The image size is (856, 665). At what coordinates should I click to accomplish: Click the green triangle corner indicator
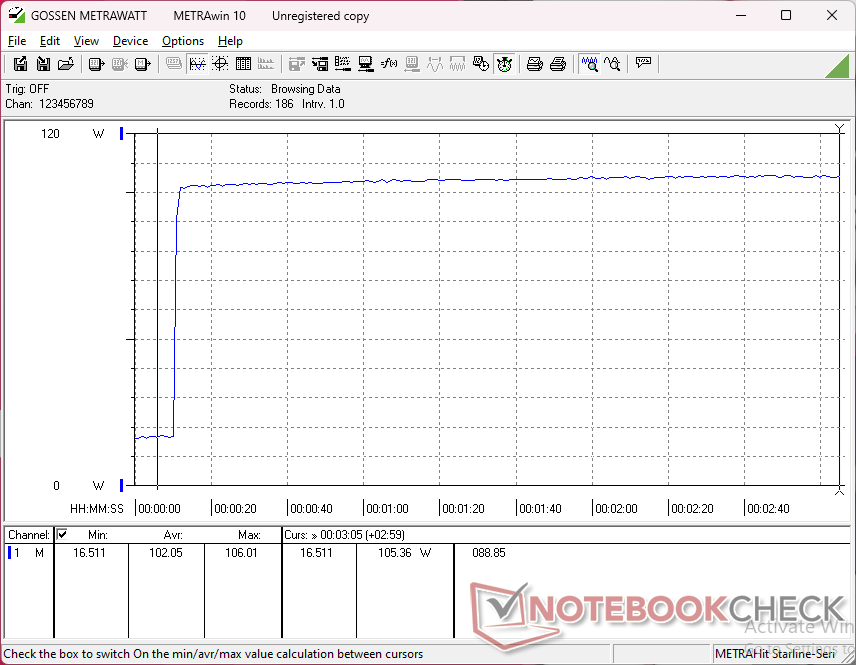840,68
